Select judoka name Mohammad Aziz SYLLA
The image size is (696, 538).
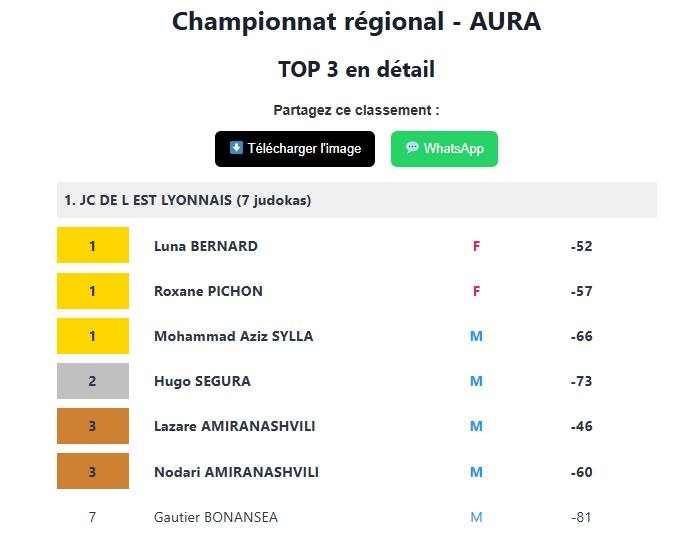click(233, 336)
